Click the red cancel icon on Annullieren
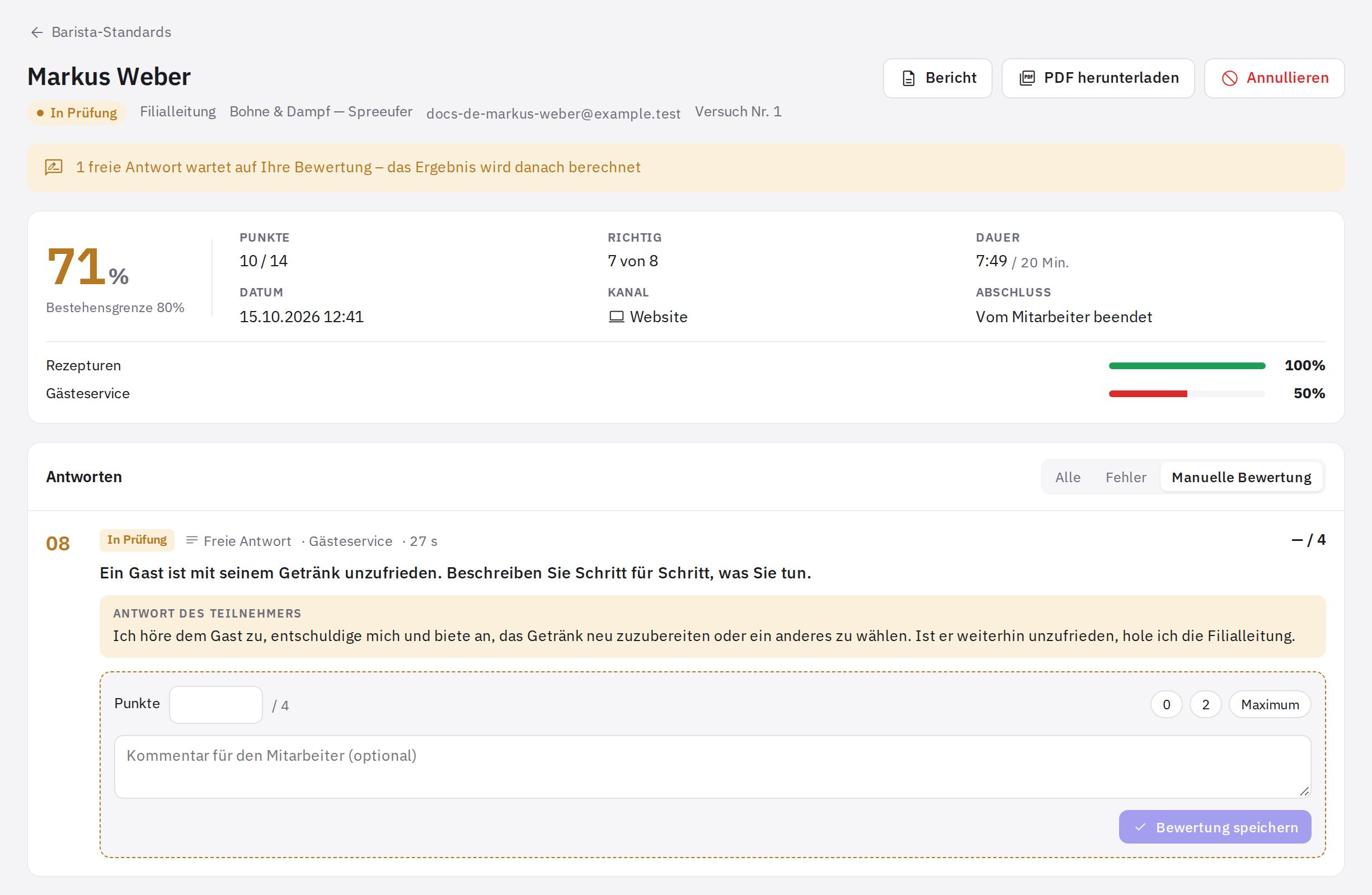 pyautogui.click(x=1230, y=78)
